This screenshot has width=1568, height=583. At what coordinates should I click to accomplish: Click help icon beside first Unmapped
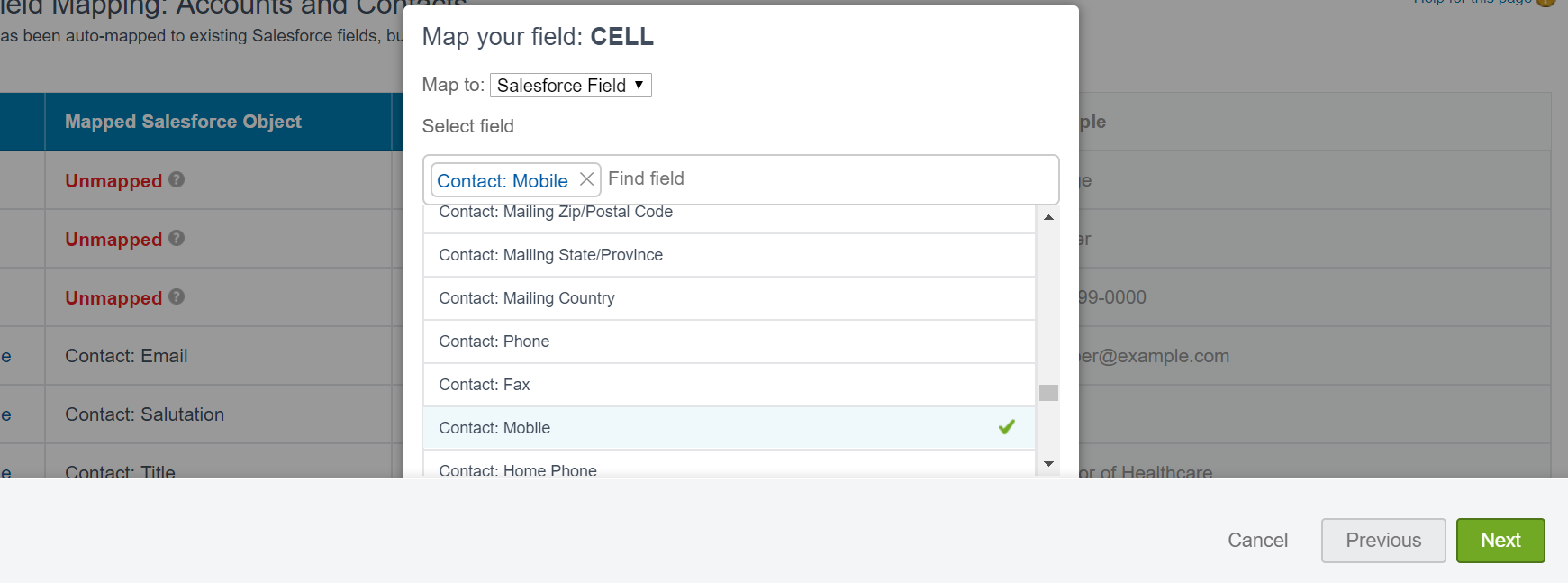pos(177,179)
